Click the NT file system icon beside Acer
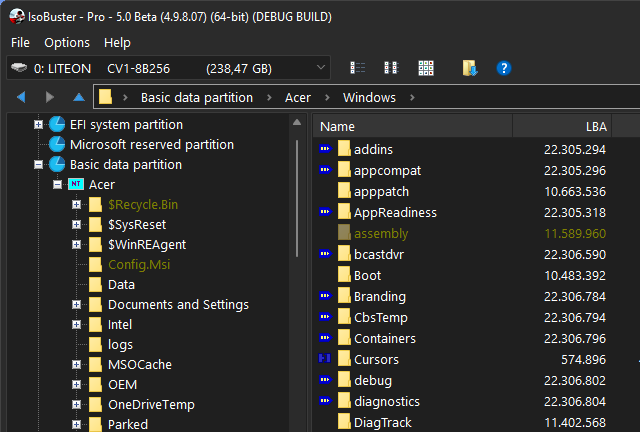Viewport: 640px width, 432px height. click(76, 184)
